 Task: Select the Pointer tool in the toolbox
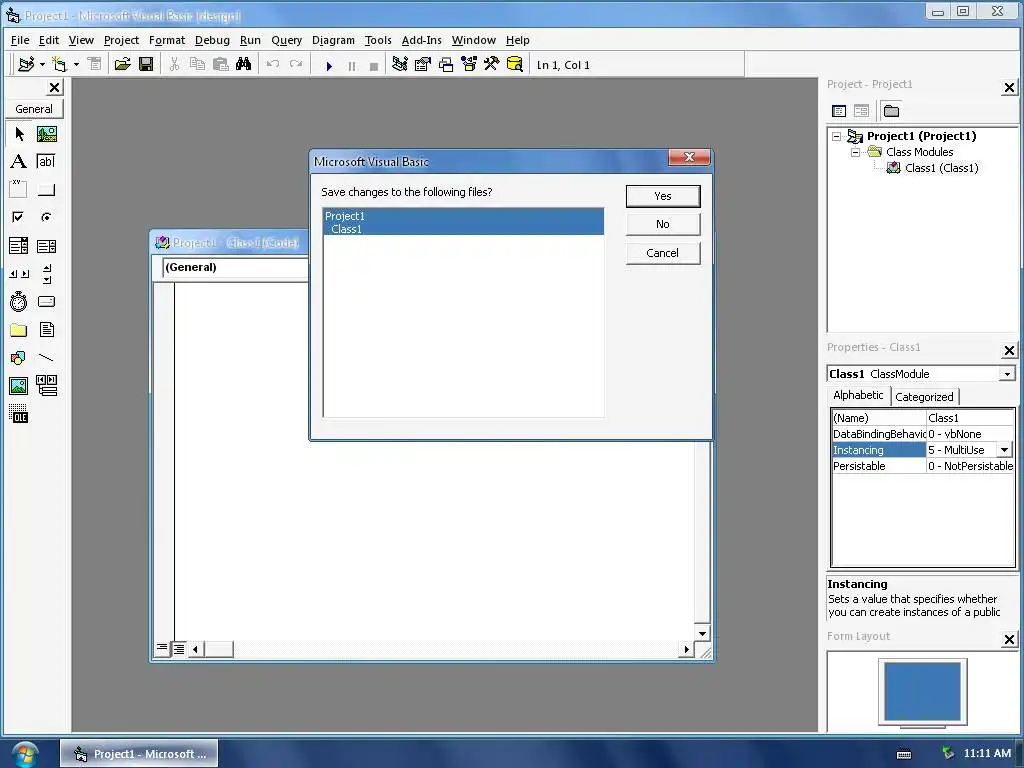click(19, 134)
